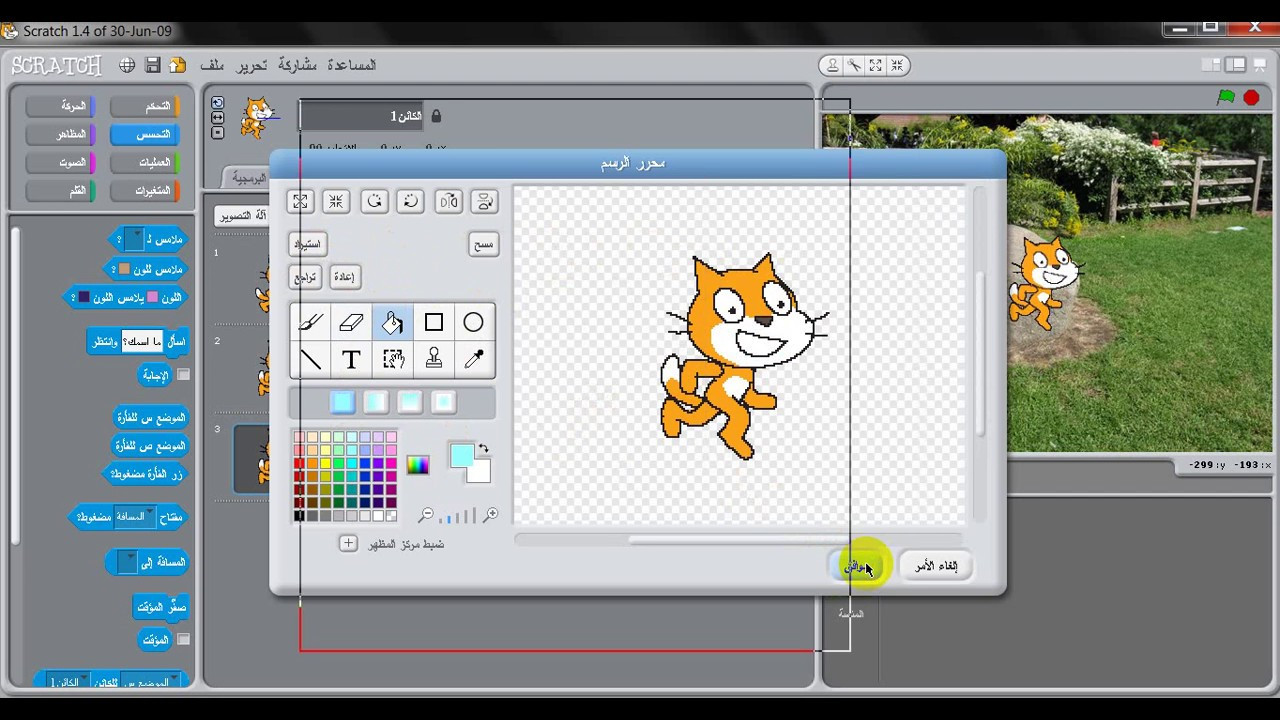1280x720 pixels.
Task: Select the rectangle drawing tool
Action: [433, 323]
